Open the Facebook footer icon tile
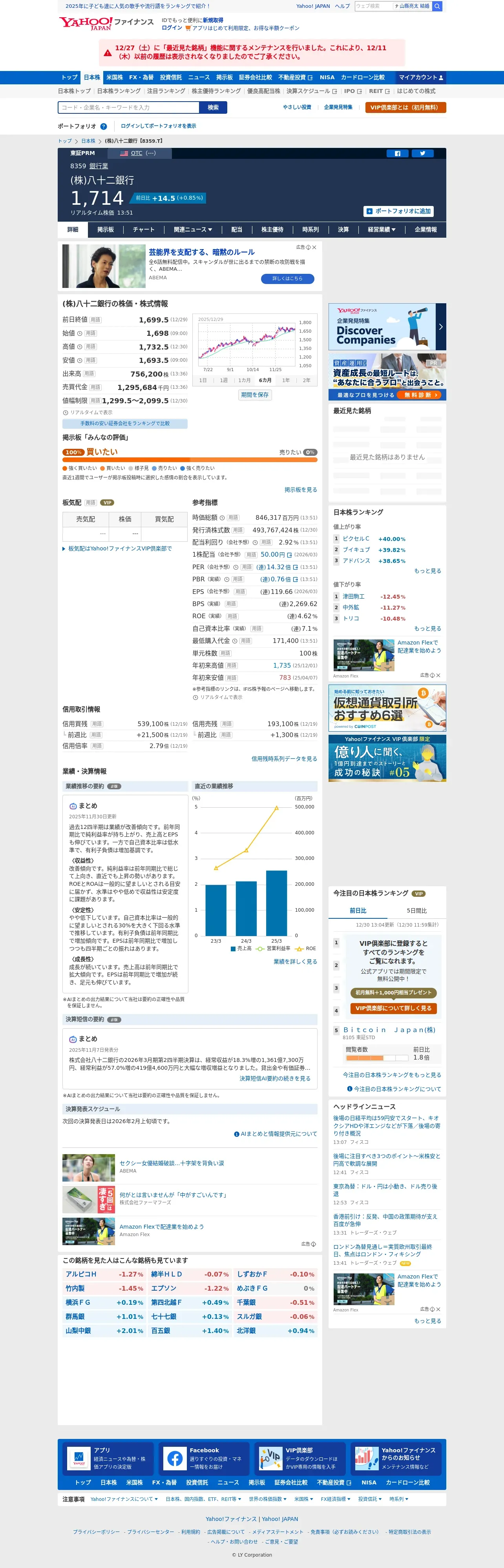Screen dimensions: 504x1568 point(175,1459)
